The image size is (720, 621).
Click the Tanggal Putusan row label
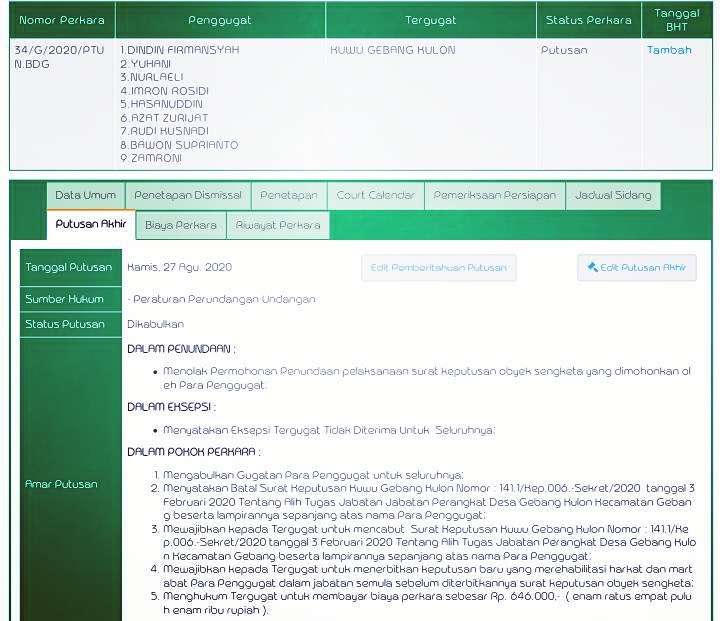(69, 268)
